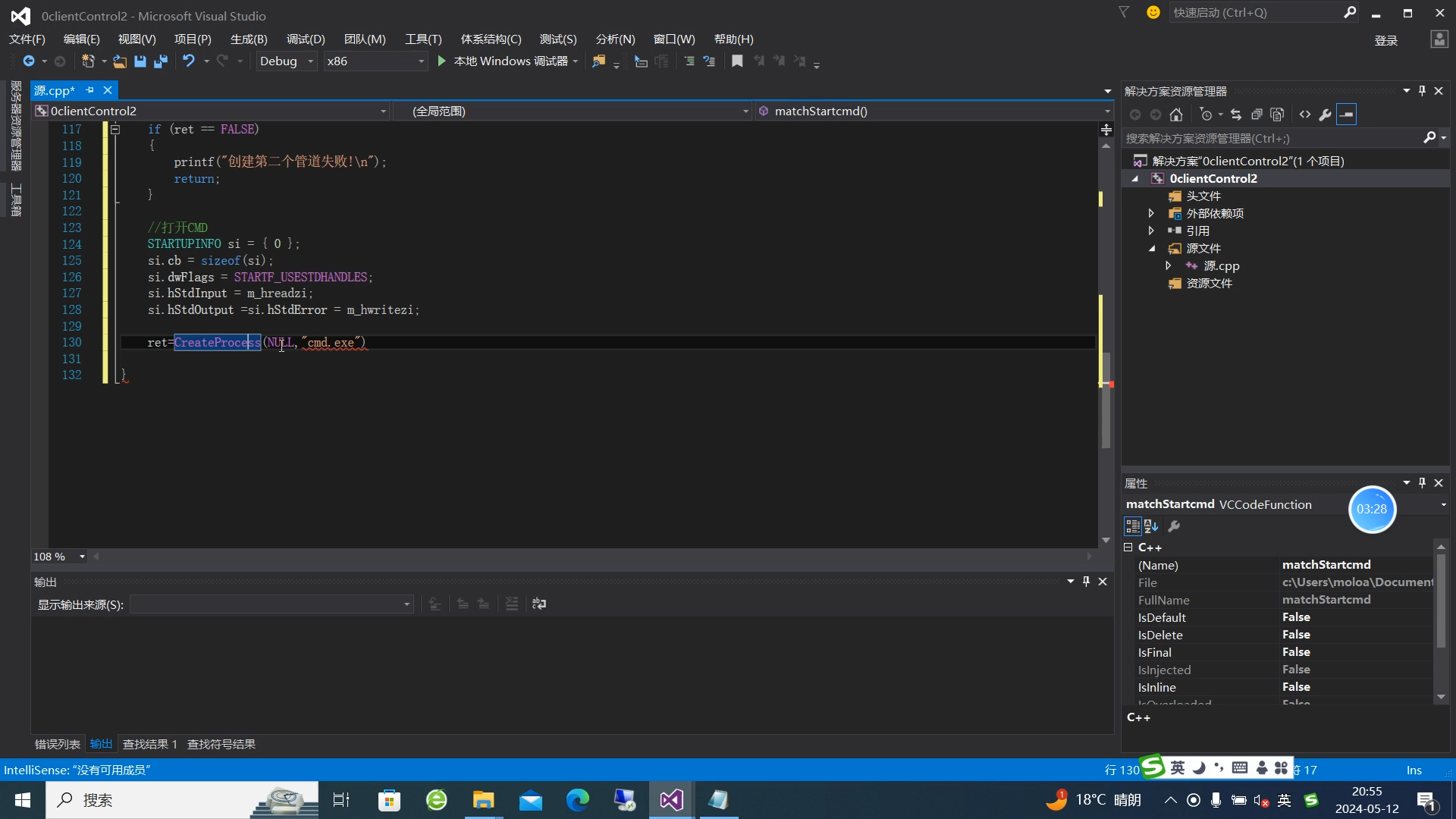Open the matchStartcmd() member dropdown
This screenshot has width=1456, height=819.
point(934,111)
